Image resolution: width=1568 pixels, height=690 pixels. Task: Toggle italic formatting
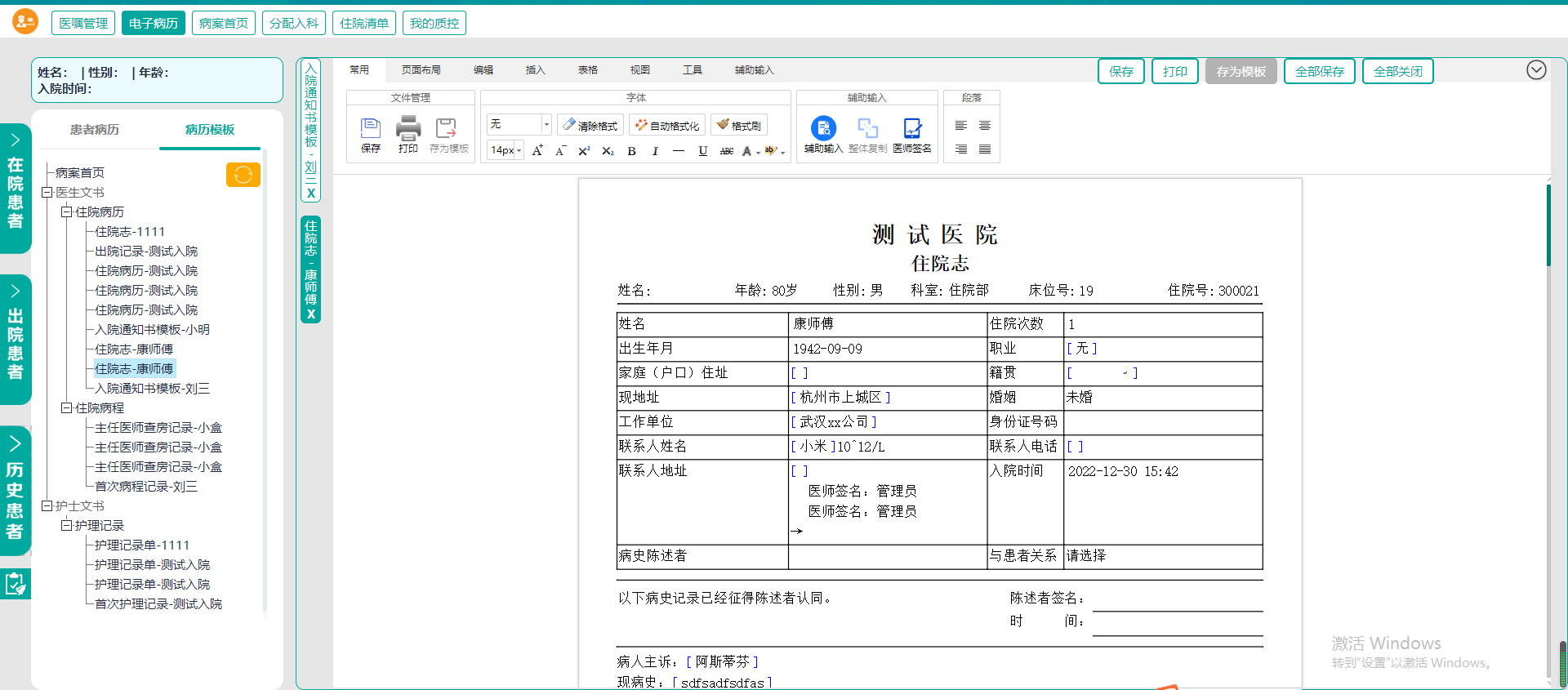pyautogui.click(x=655, y=151)
